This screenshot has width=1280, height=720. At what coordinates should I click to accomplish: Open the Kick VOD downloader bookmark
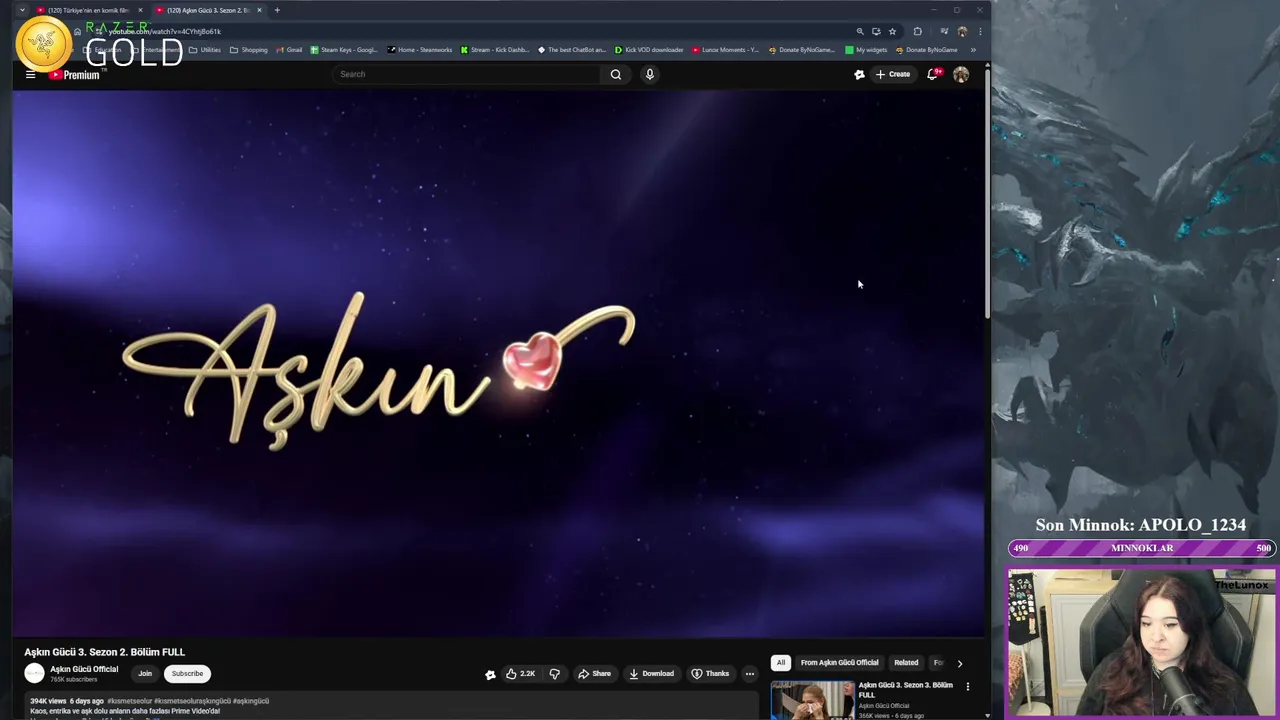(649, 50)
